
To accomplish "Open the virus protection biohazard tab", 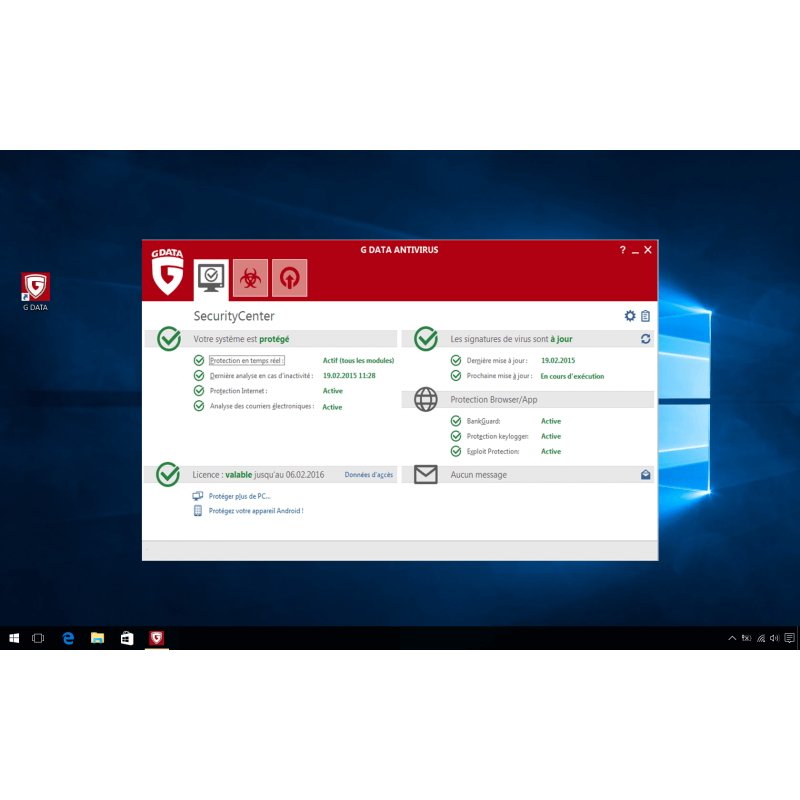I will pyautogui.click(x=250, y=278).
